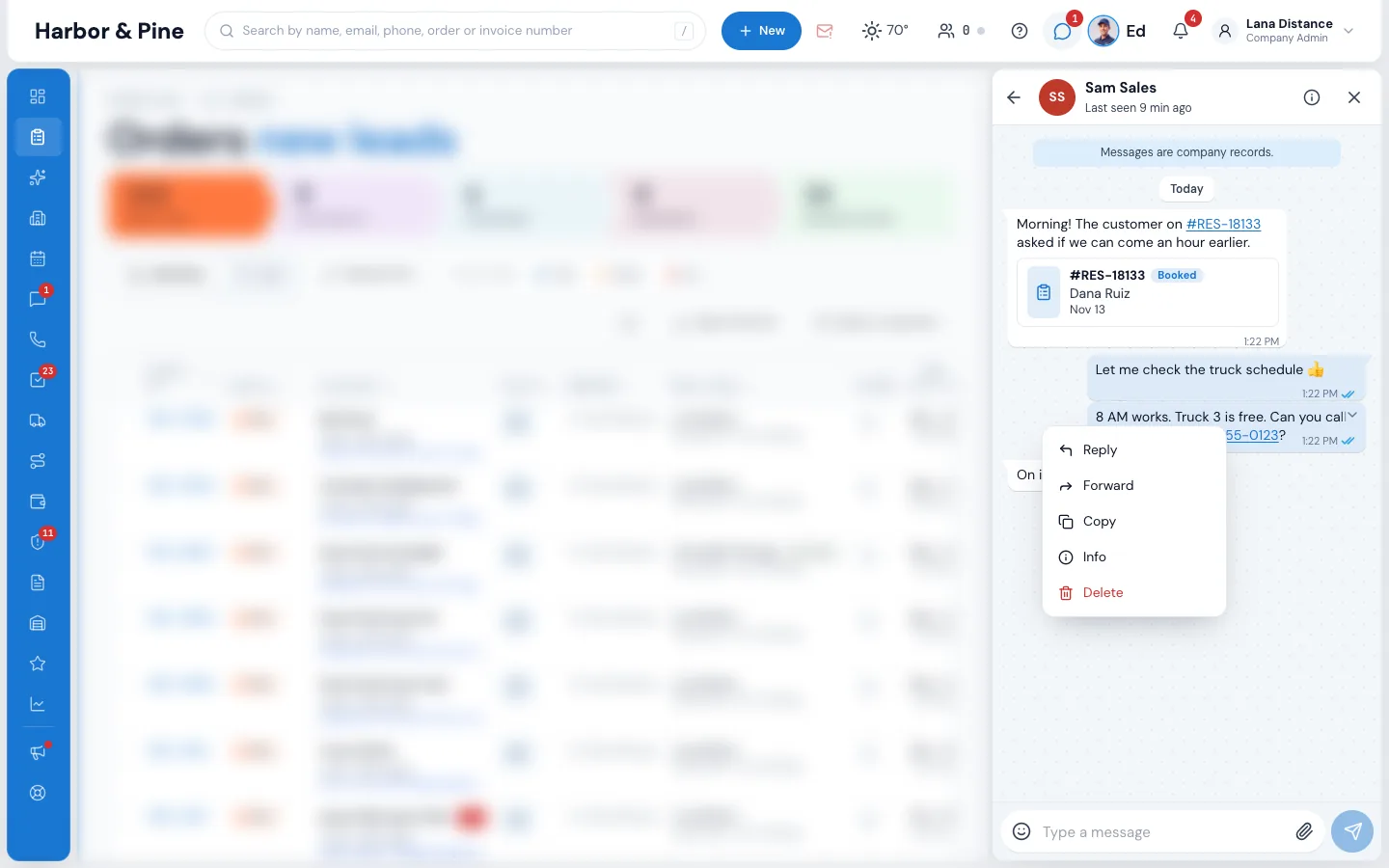
Task: Open the calendar icon in sidebar
Action: click(x=38, y=258)
